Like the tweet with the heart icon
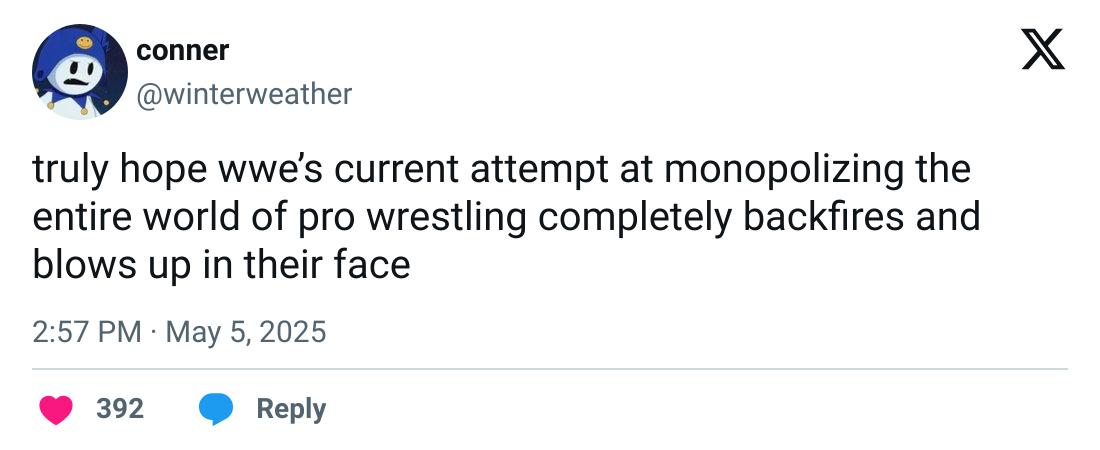The height and width of the screenshot is (450, 1100). [x=56, y=409]
